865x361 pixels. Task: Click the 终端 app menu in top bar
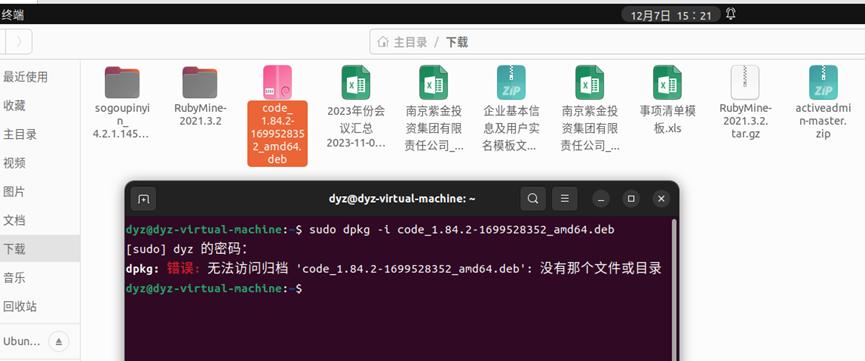click(x=12, y=15)
